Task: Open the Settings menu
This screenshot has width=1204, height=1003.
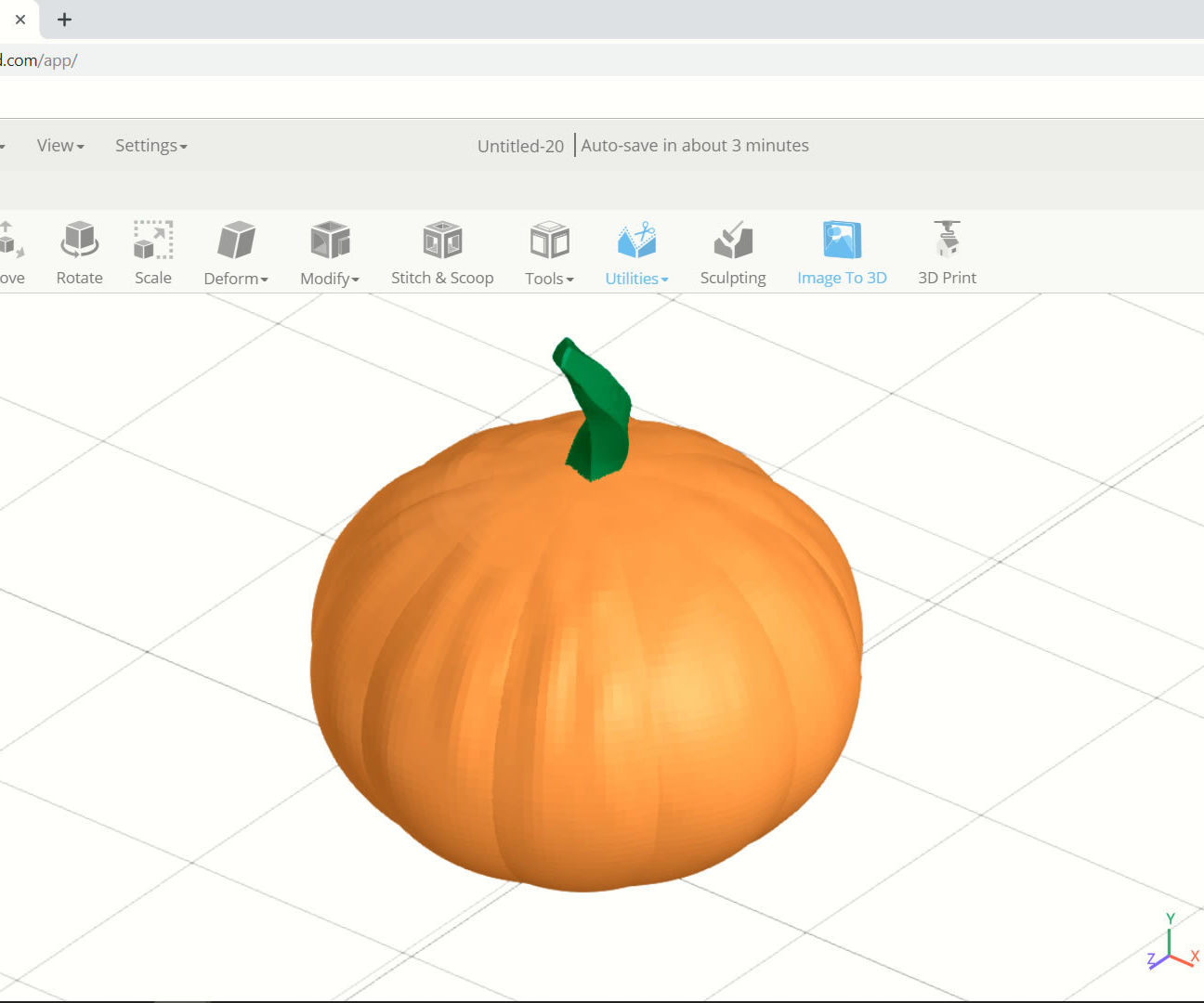Action: 150,145
